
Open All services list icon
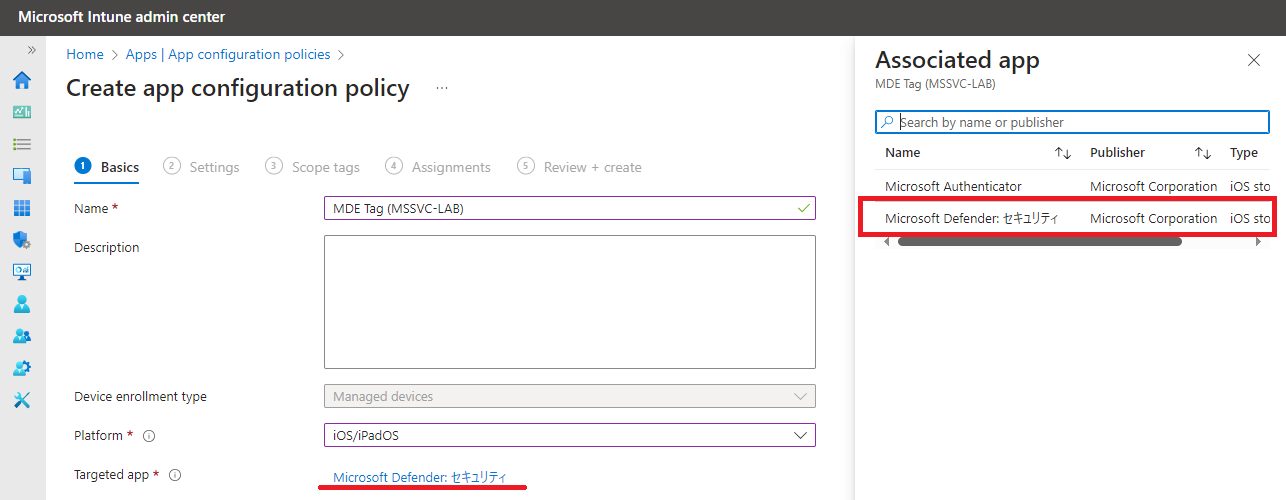coord(22,144)
